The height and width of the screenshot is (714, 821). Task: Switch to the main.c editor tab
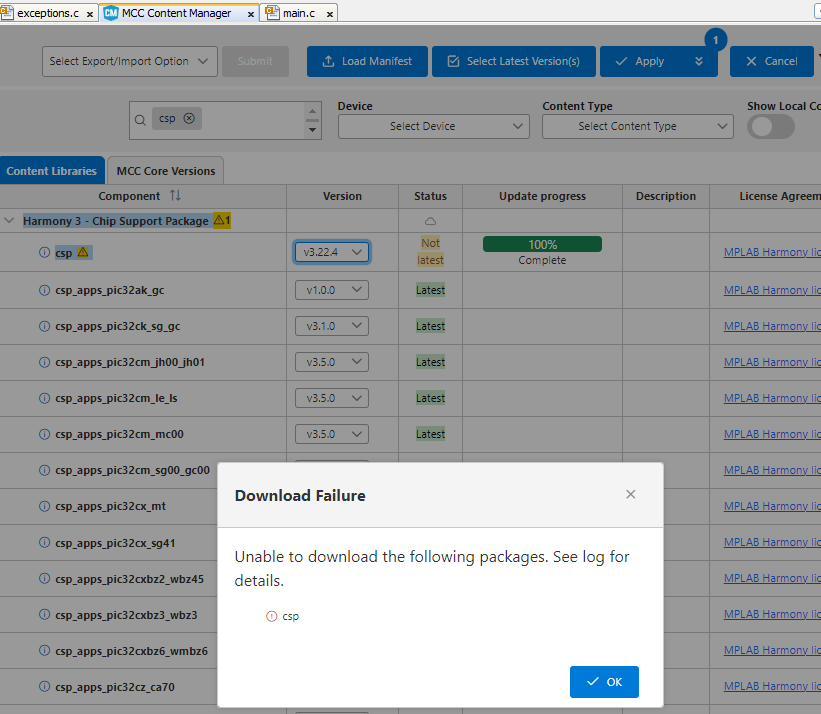coord(299,14)
